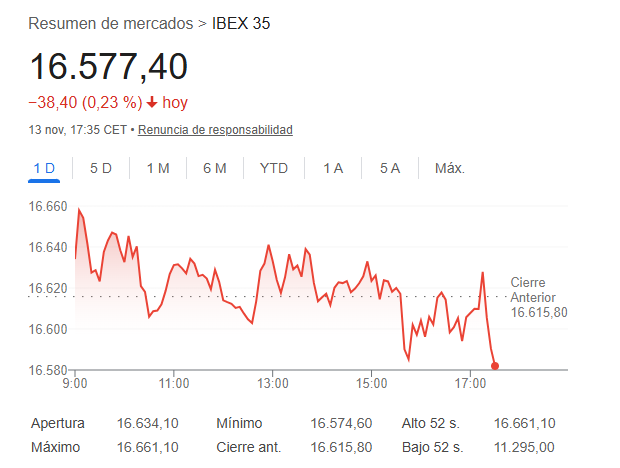Click the Mínimo value 16.574,60
The image size is (620, 468).
pyautogui.click(x=342, y=423)
